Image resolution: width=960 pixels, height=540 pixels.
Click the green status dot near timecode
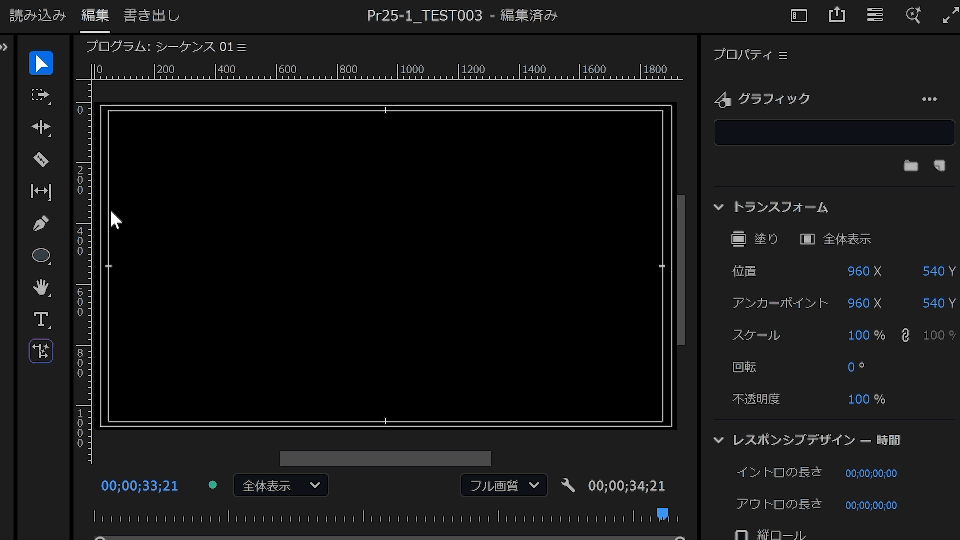(212, 485)
